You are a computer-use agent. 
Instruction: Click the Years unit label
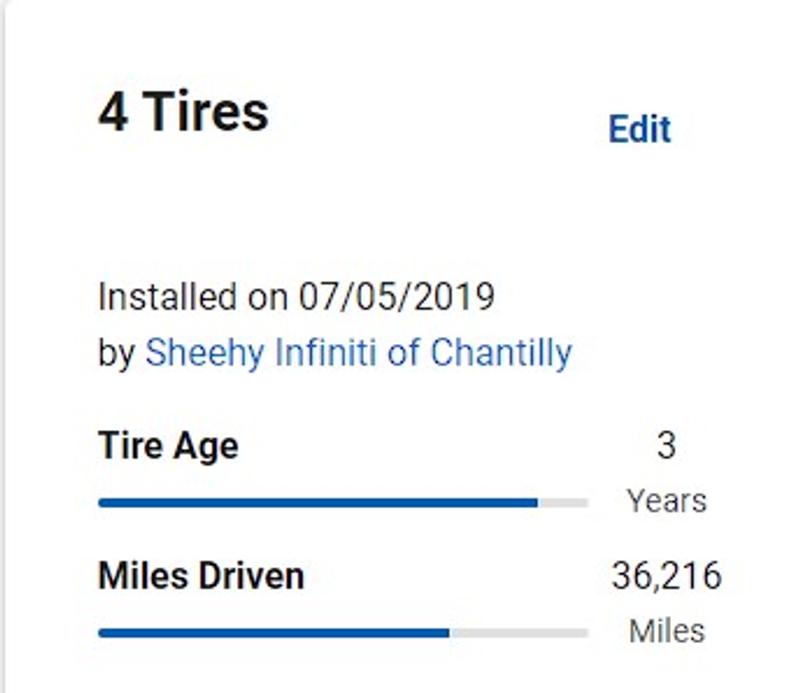pos(666,500)
